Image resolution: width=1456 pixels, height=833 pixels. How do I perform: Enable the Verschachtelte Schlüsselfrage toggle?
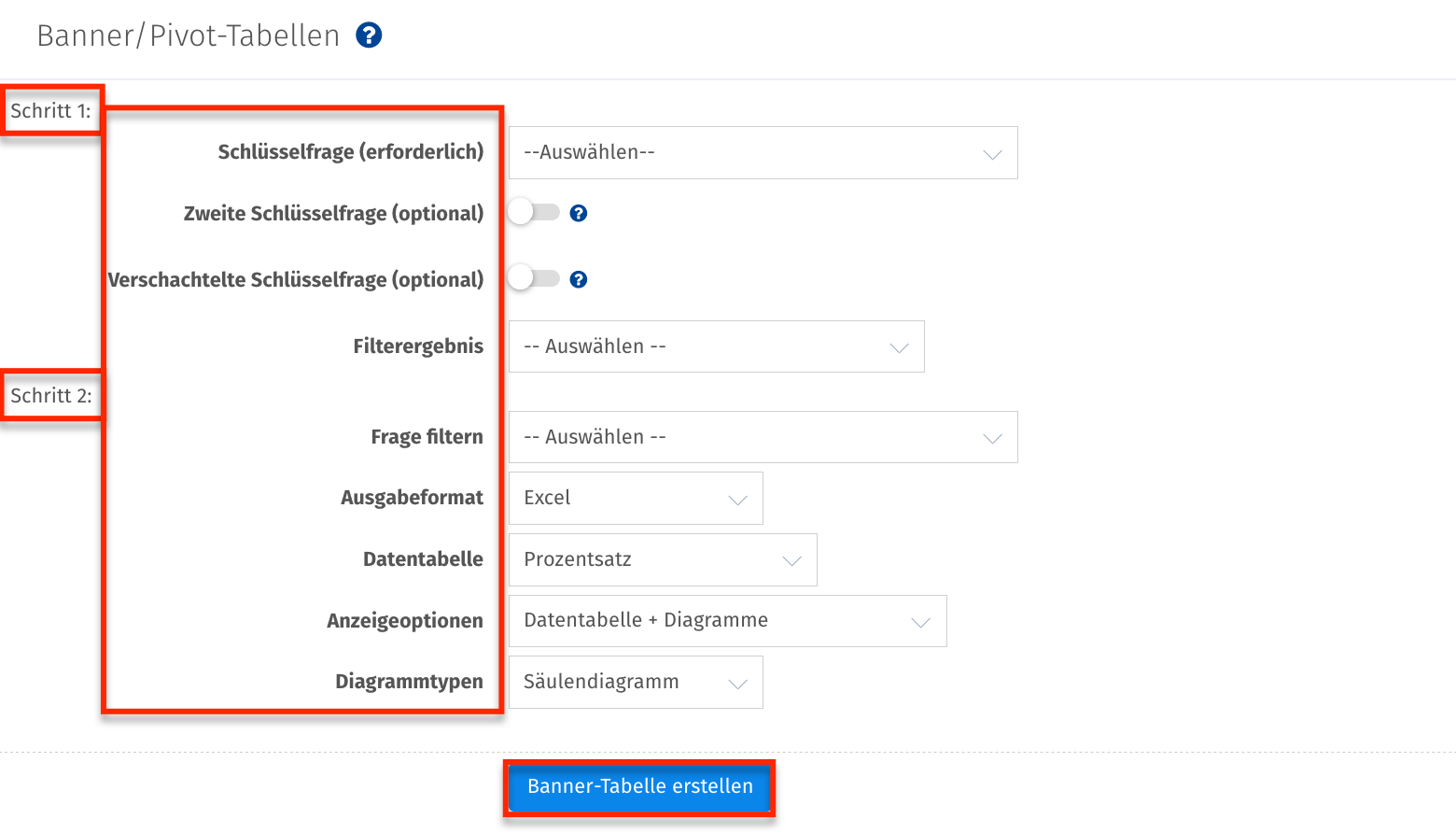[533, 278]
